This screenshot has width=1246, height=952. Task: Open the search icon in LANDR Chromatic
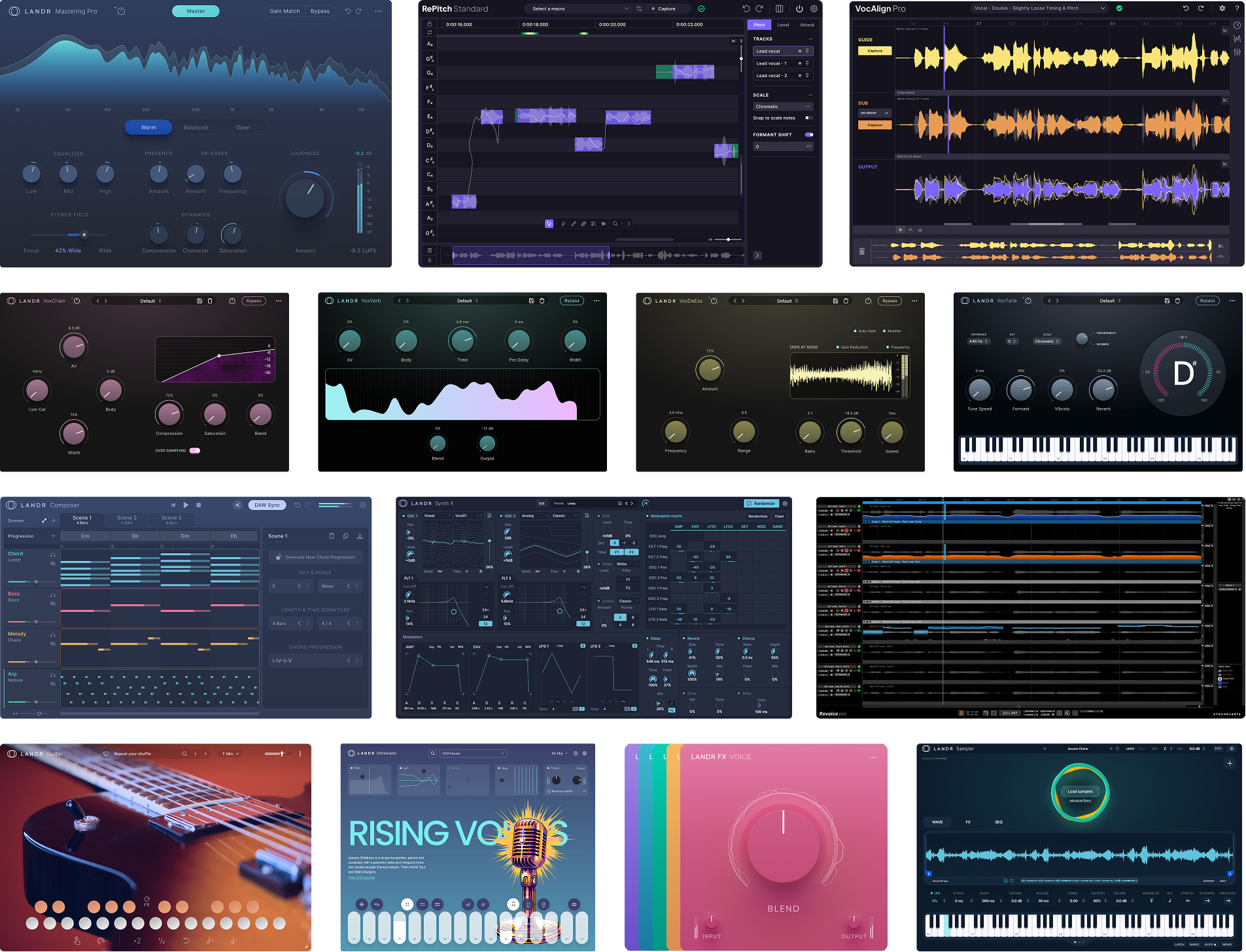(432, 753)
